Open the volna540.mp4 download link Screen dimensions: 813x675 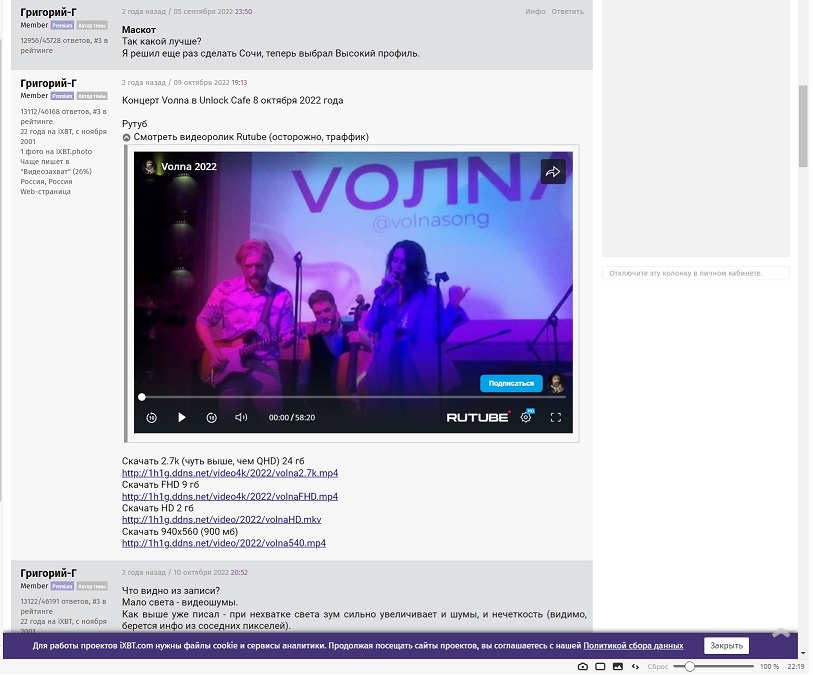tap(224, 543)
